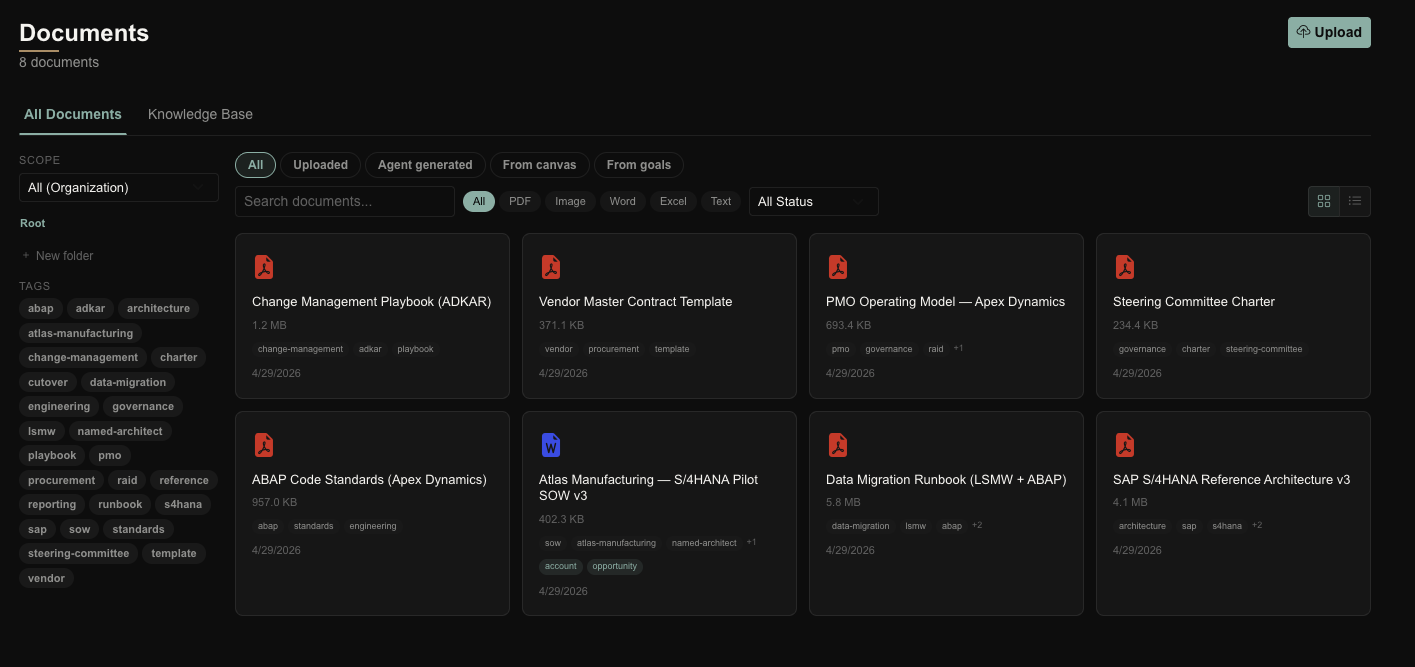1415x667 pixels.
Task: Filter file type to Image
Action: (x=570, y=201)
